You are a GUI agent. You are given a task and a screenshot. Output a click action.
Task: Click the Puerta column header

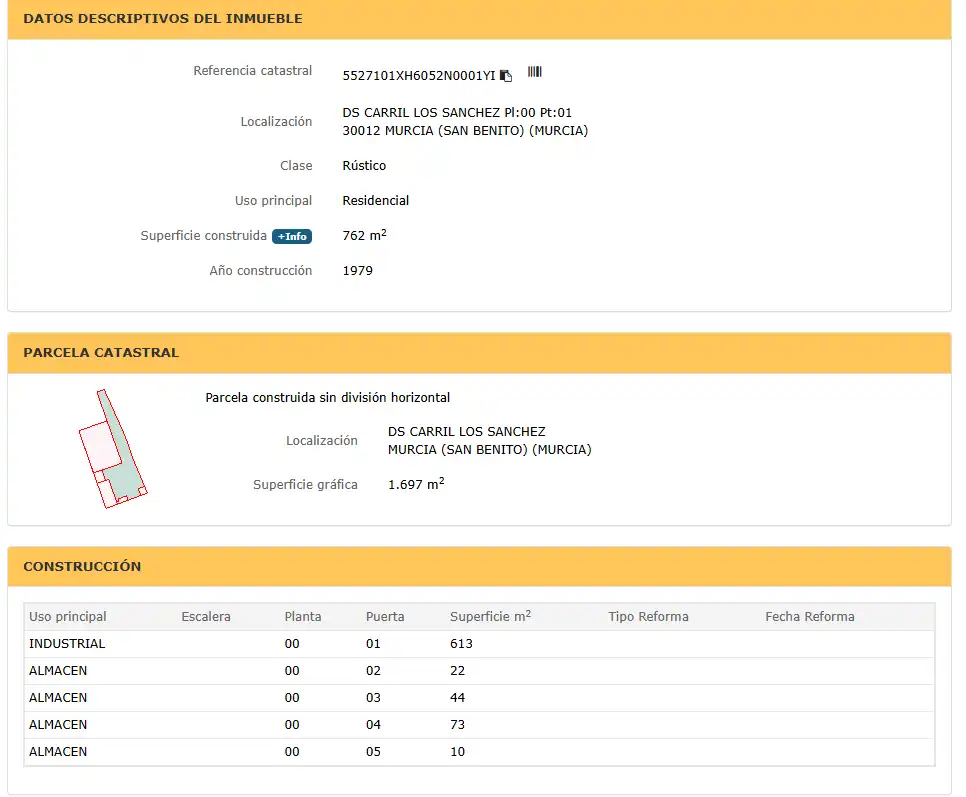(385, 617)
